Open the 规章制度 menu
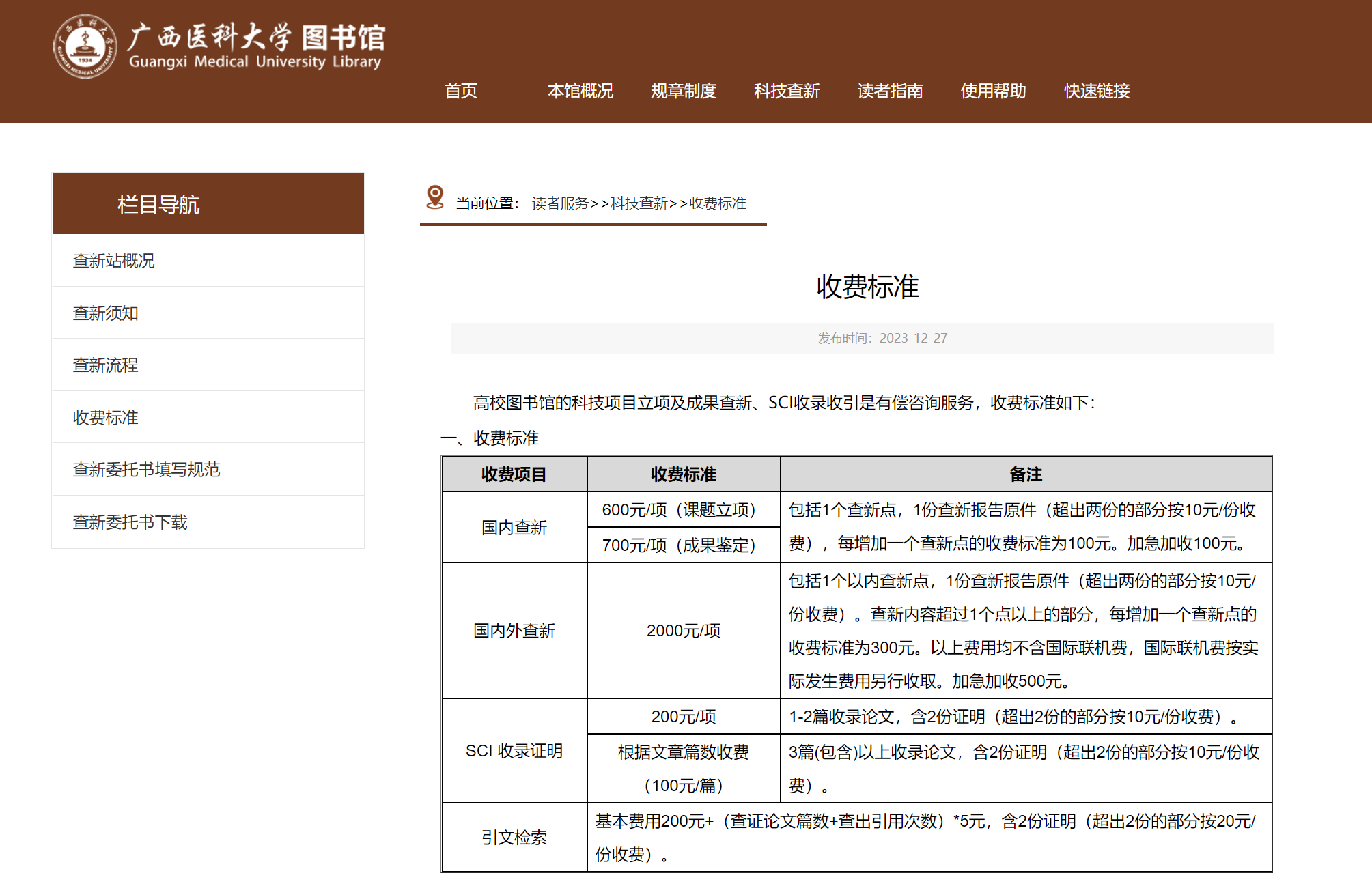This screenshot has width=1372, height=884. coord(684,91)
